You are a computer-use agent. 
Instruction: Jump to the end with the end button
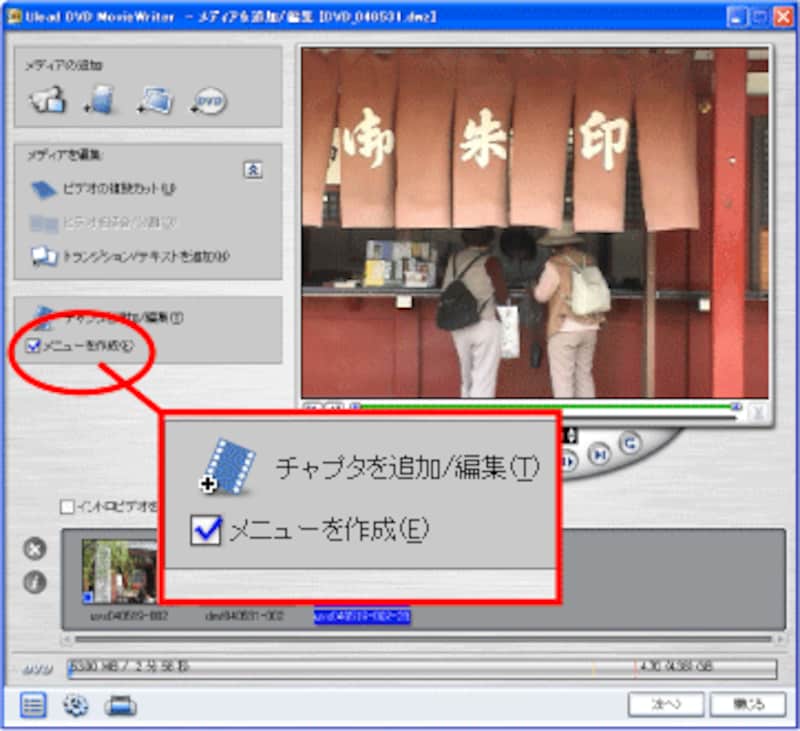click(599, 456)
